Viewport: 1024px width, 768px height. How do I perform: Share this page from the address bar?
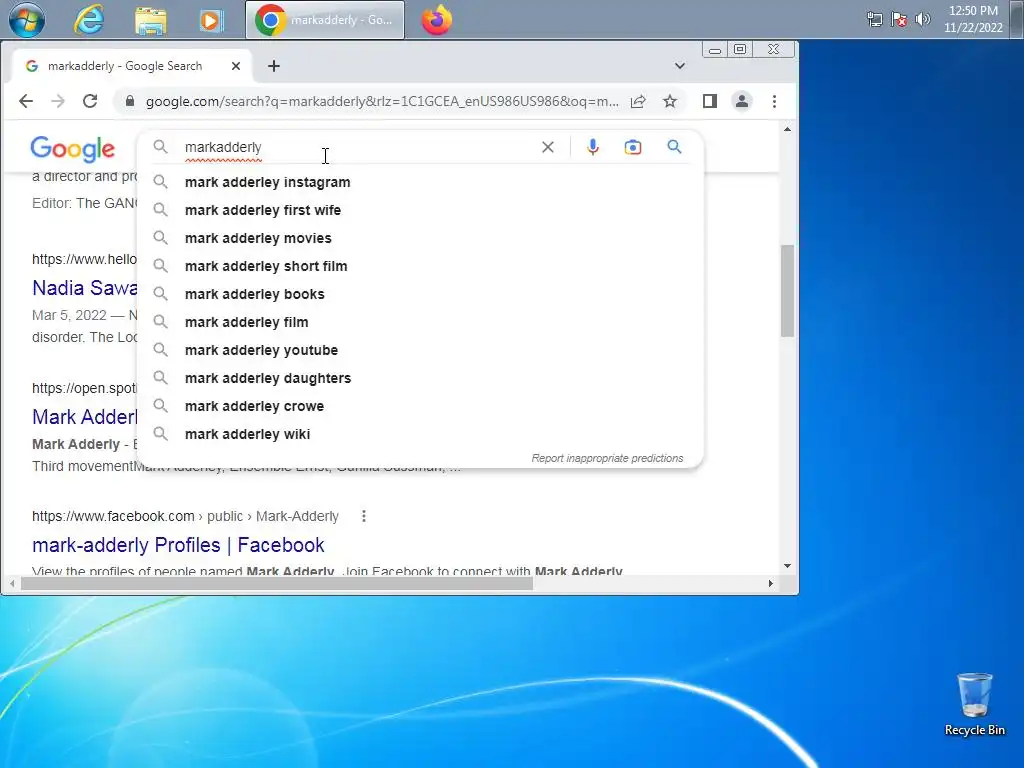coord(638,101)
